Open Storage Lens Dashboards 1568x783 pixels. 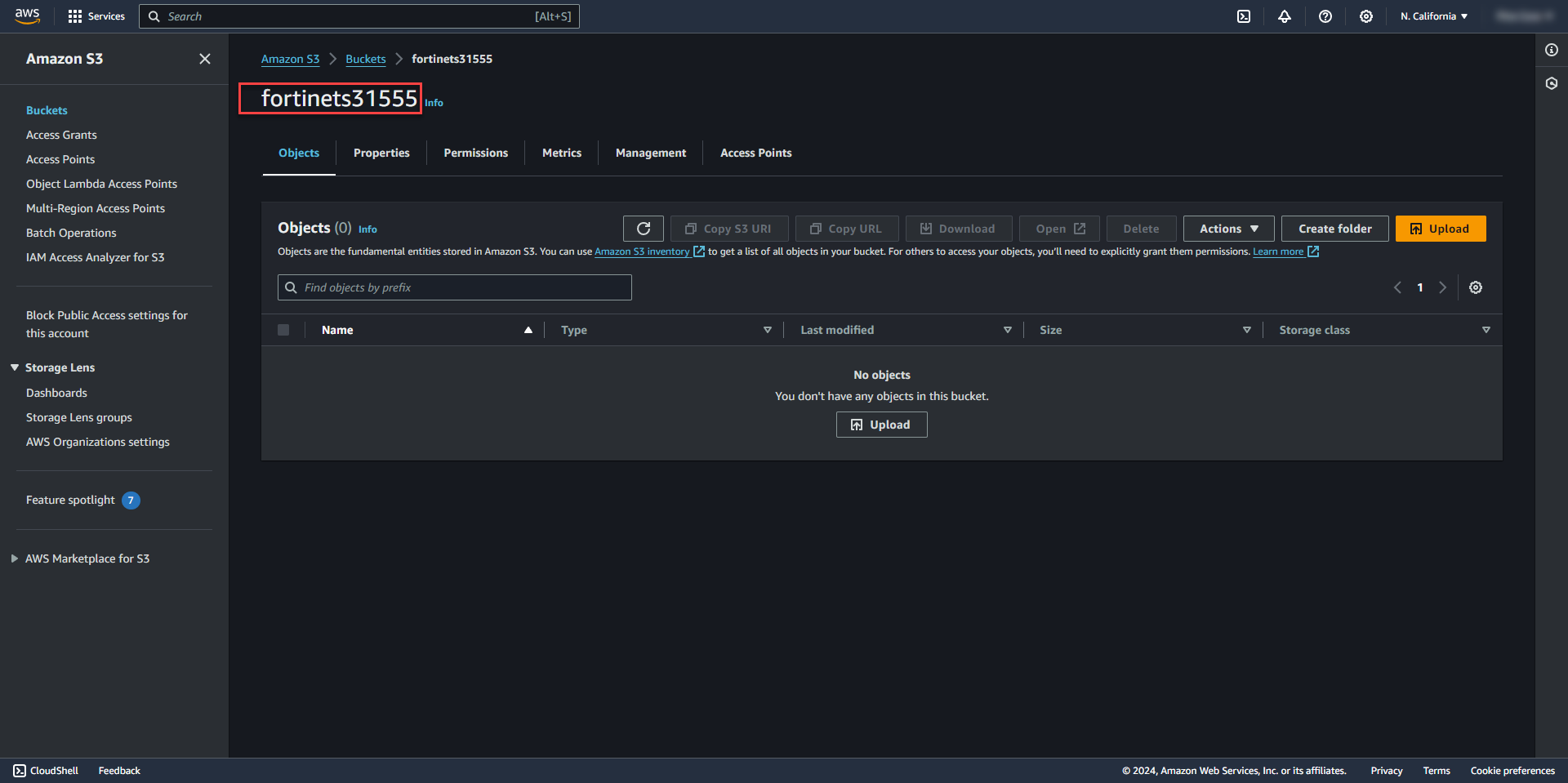[56, 393]
